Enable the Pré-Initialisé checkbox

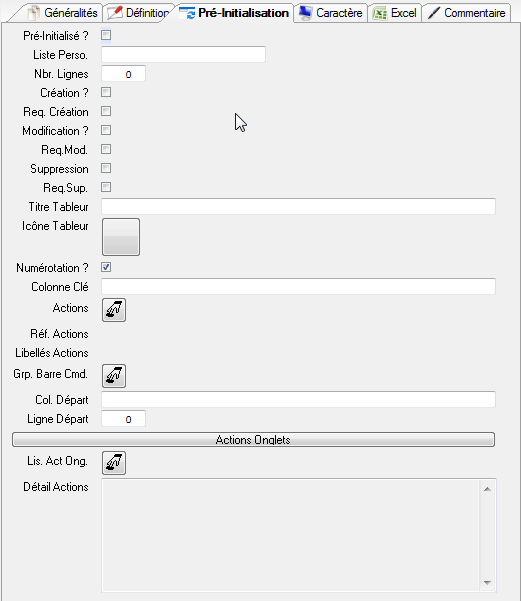(106, 35)
